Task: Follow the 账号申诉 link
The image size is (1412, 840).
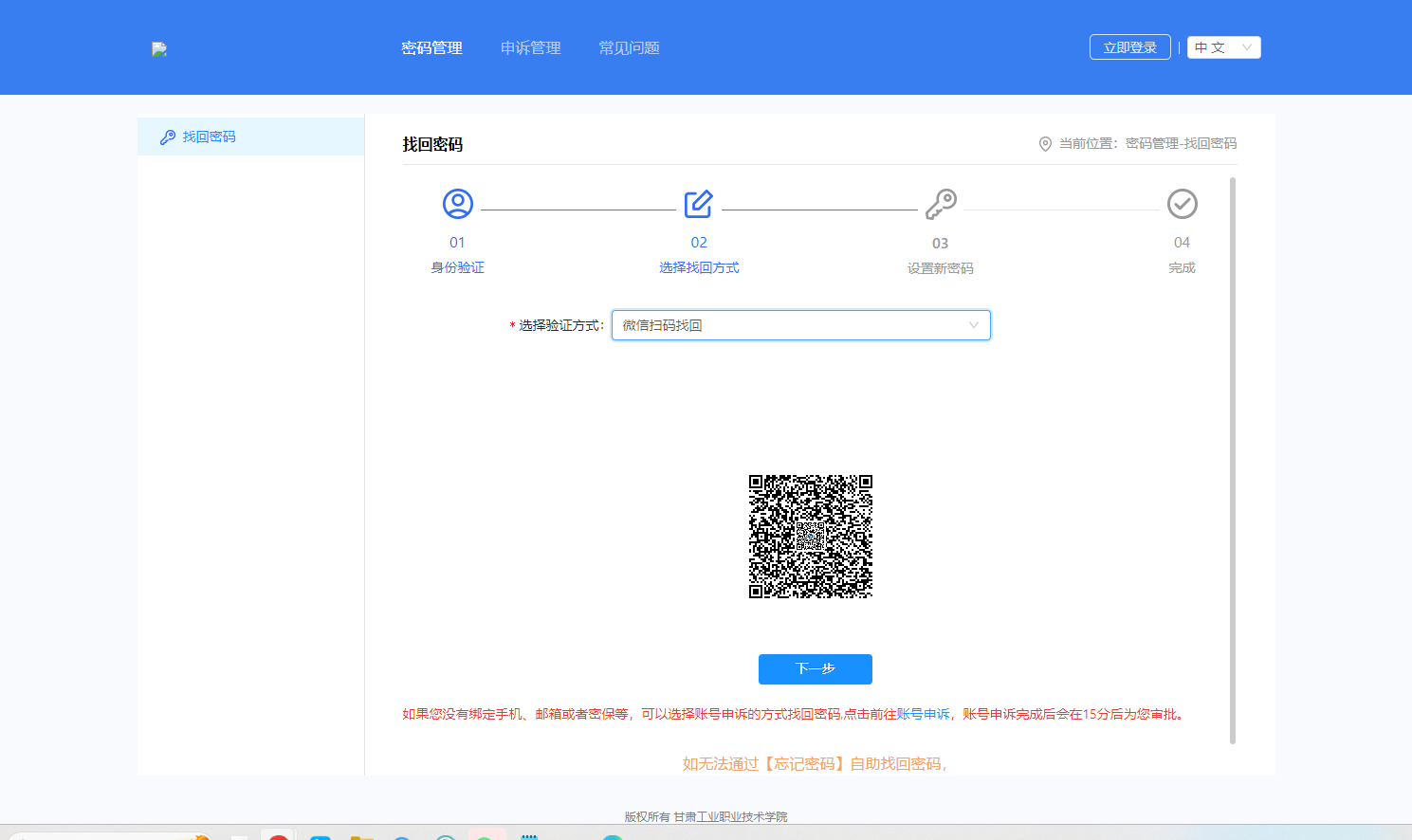Action: (x=923, y=714)
